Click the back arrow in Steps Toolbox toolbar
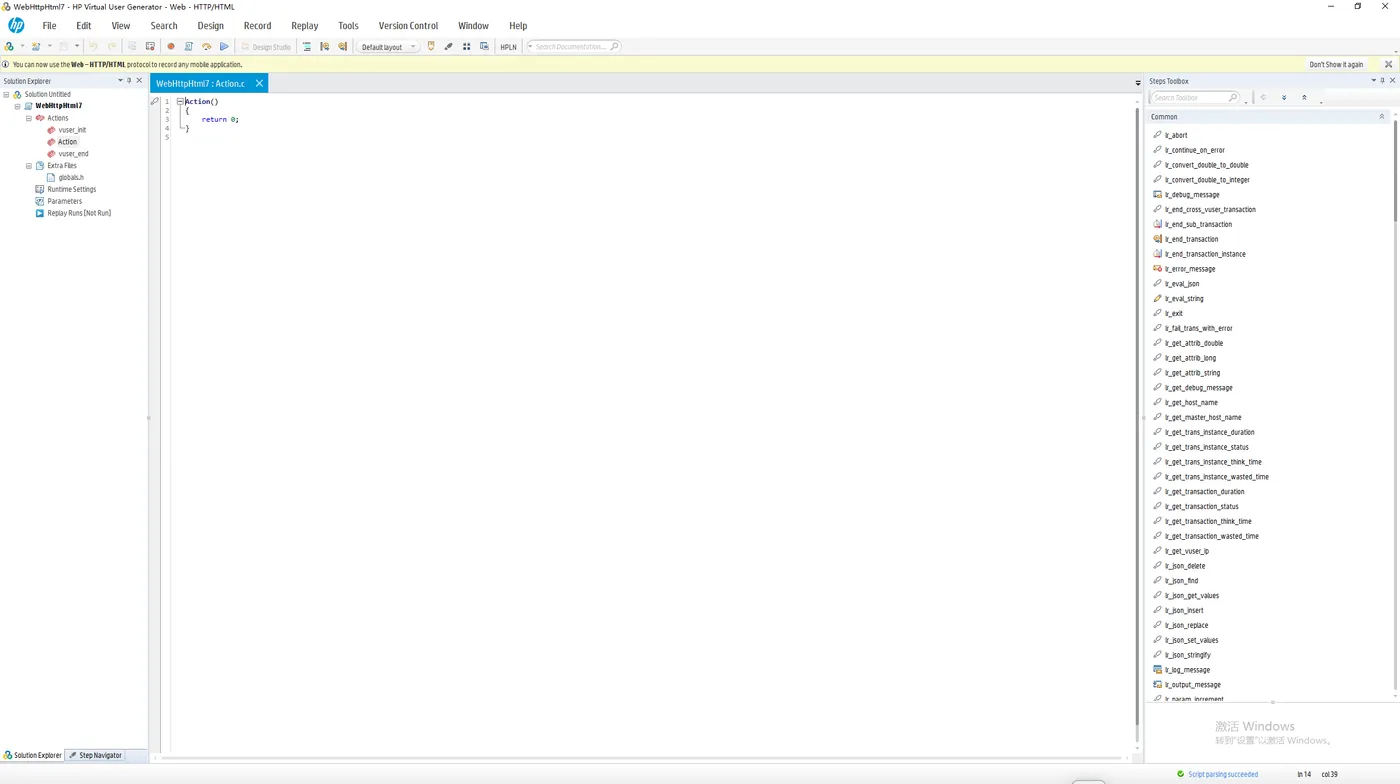This screenshot has height=784, width=1400. pos(1264,98)
